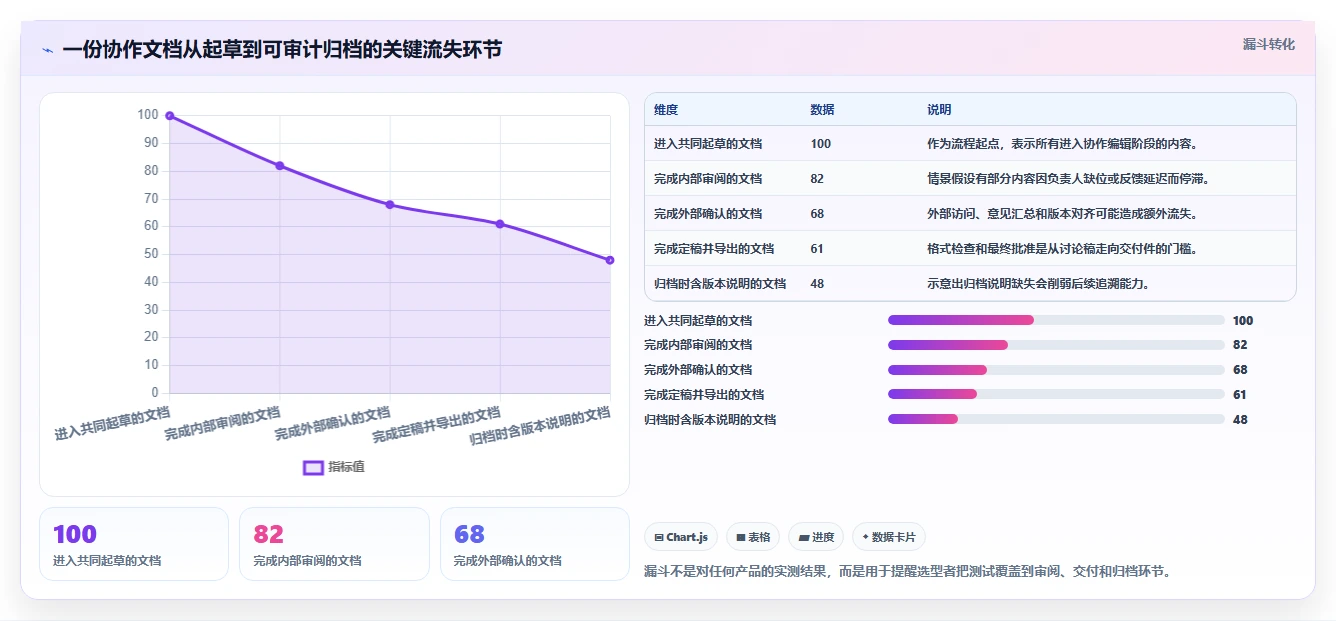Screen dimensions: 1336x621
Task: Click description 作为流程起点，表示所有进入协作编辑阶段的内容。
Action: (1062, 144)
